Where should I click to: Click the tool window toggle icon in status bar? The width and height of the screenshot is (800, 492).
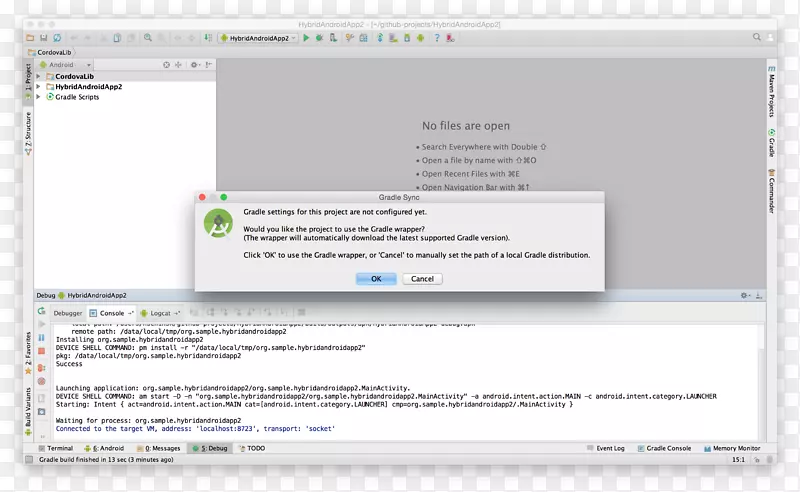pyautogui.click(x=29, y=459)
